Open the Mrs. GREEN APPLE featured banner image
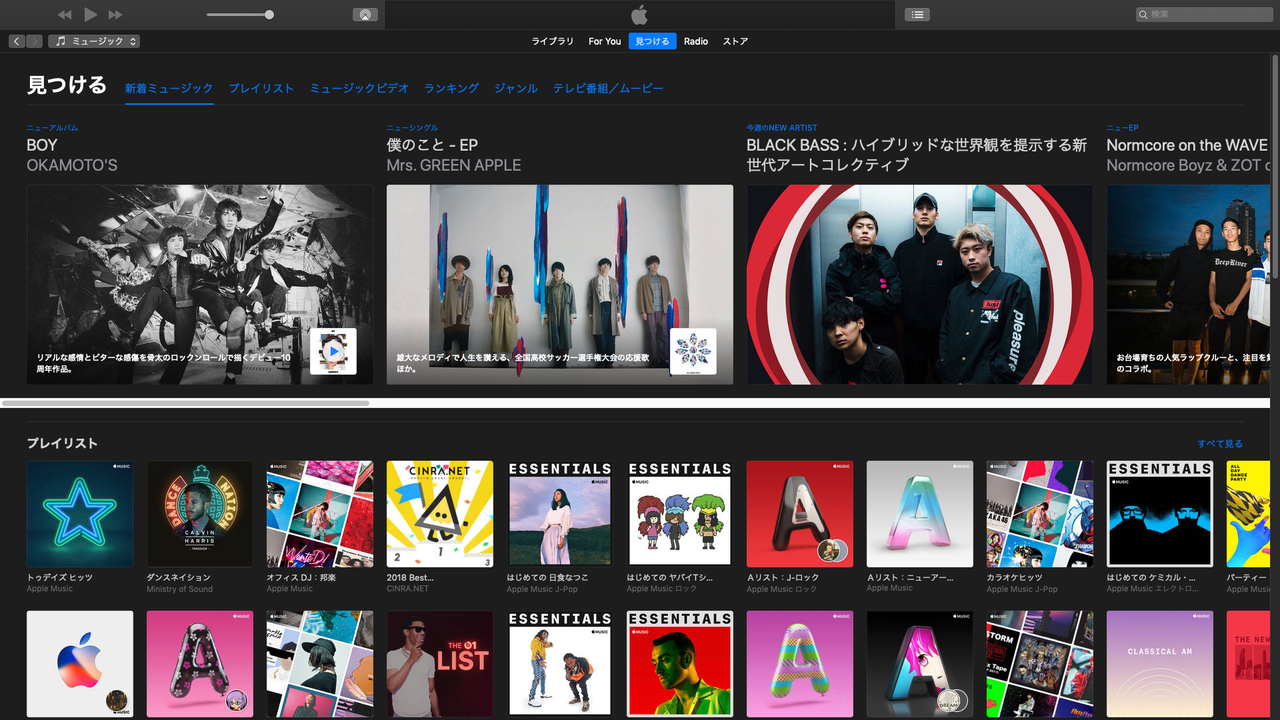1280x720 pixels. [x=560, y=284]
